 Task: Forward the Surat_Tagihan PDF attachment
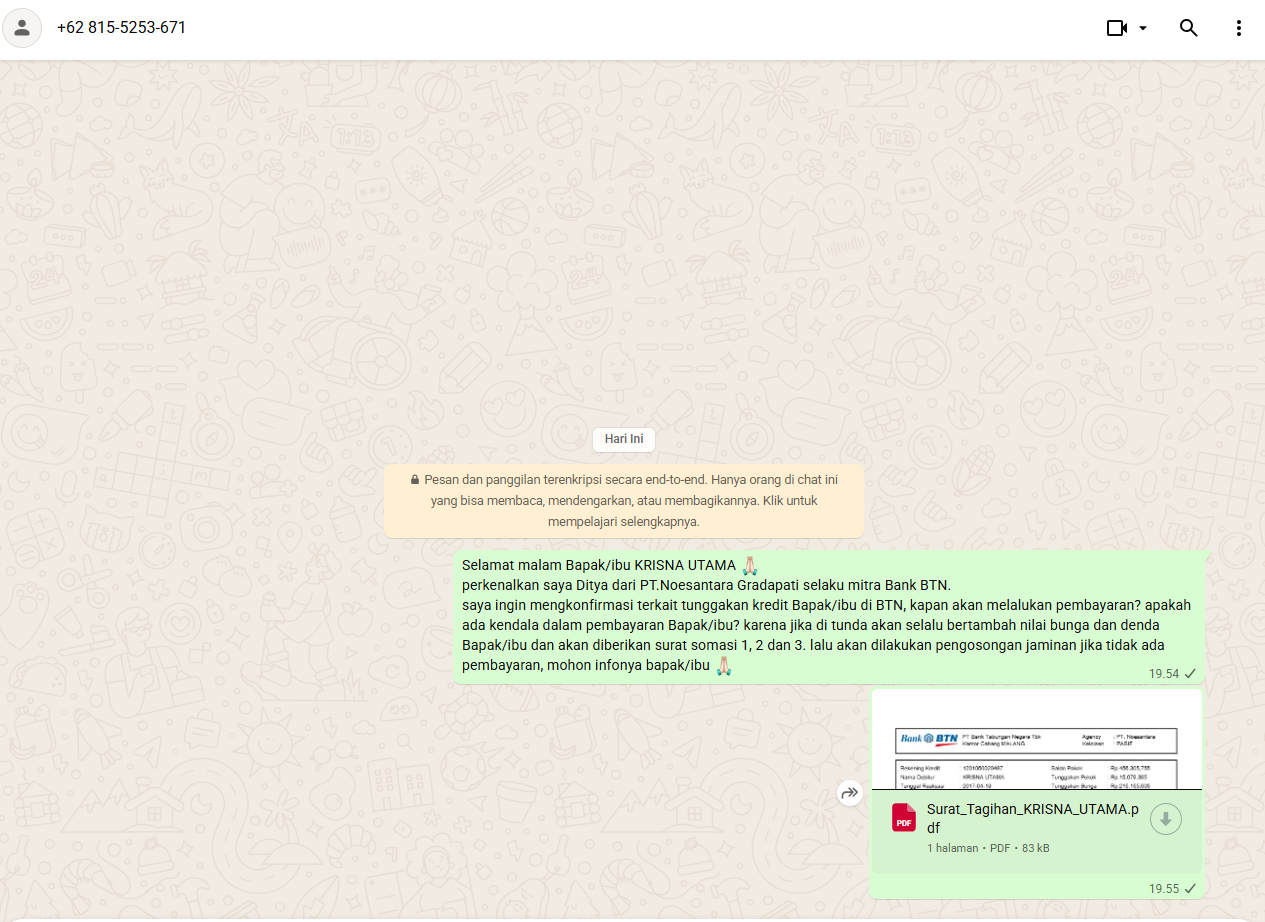click(x=850, y=793)
